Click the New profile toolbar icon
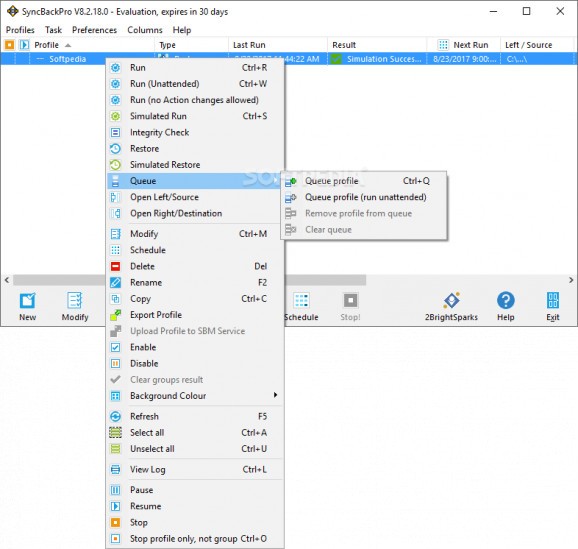 pyautogui.click(x=27, y=301)
